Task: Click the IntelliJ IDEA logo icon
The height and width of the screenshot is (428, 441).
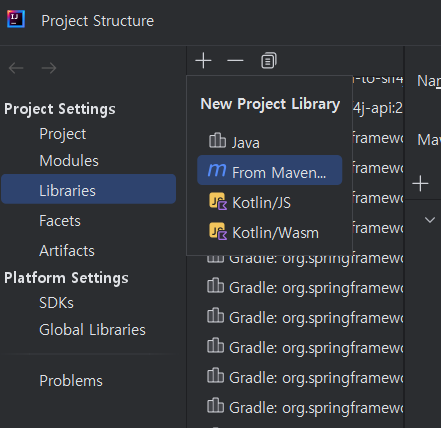Action: (16, 19)
